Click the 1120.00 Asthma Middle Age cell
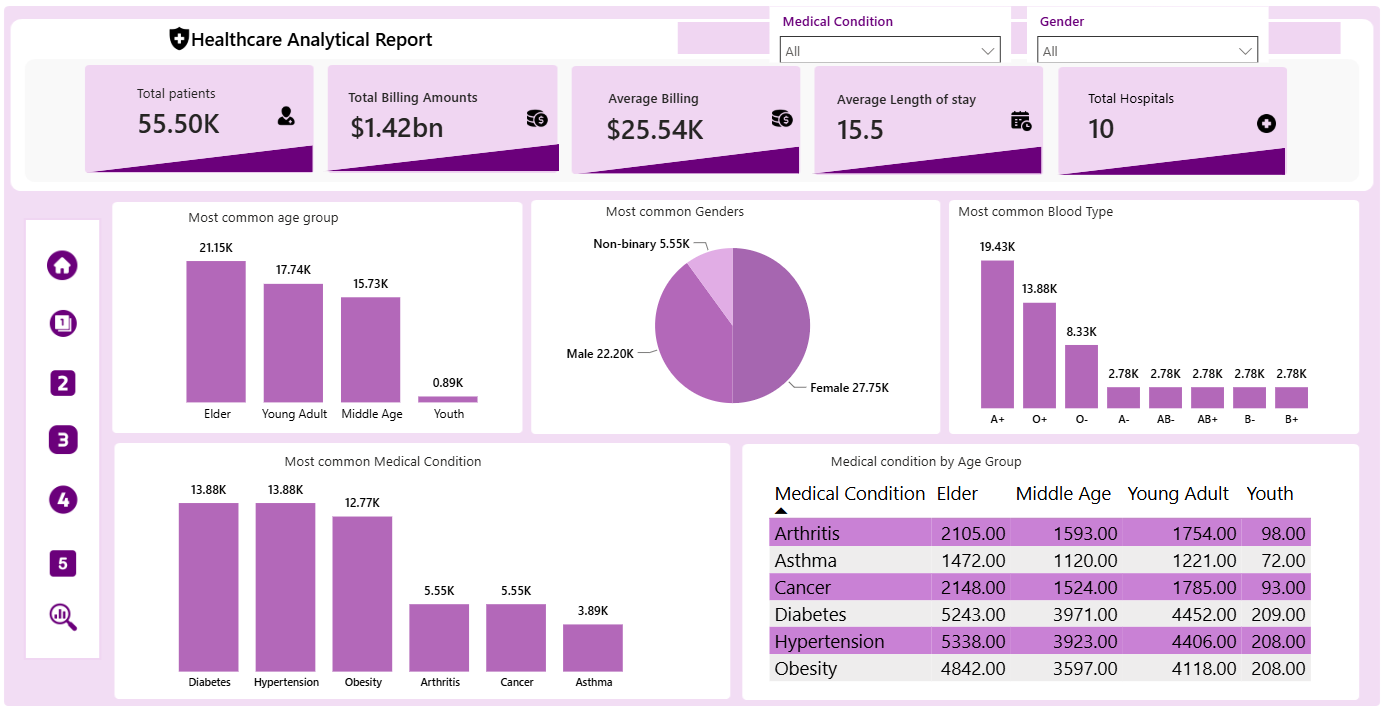Image resolution: width=1383 pixels, height=710 pixels. pos(1085,560)
